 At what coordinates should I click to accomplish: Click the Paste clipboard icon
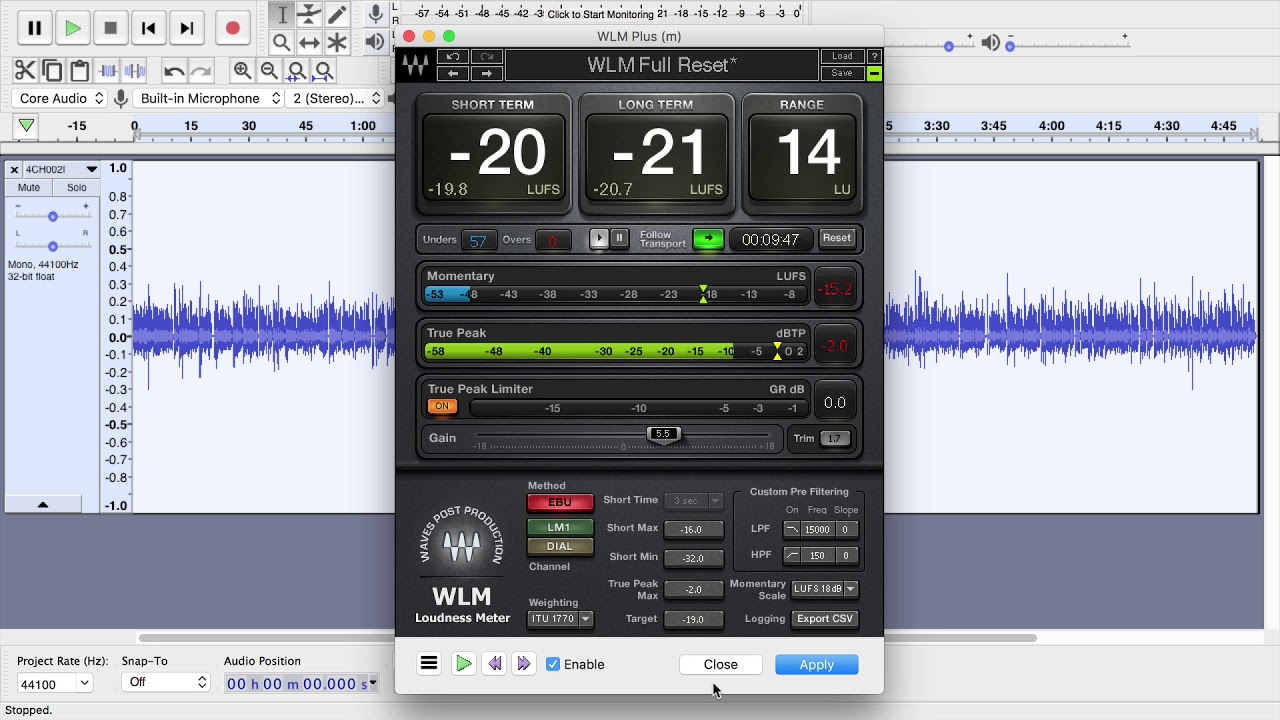pos(80,70)
